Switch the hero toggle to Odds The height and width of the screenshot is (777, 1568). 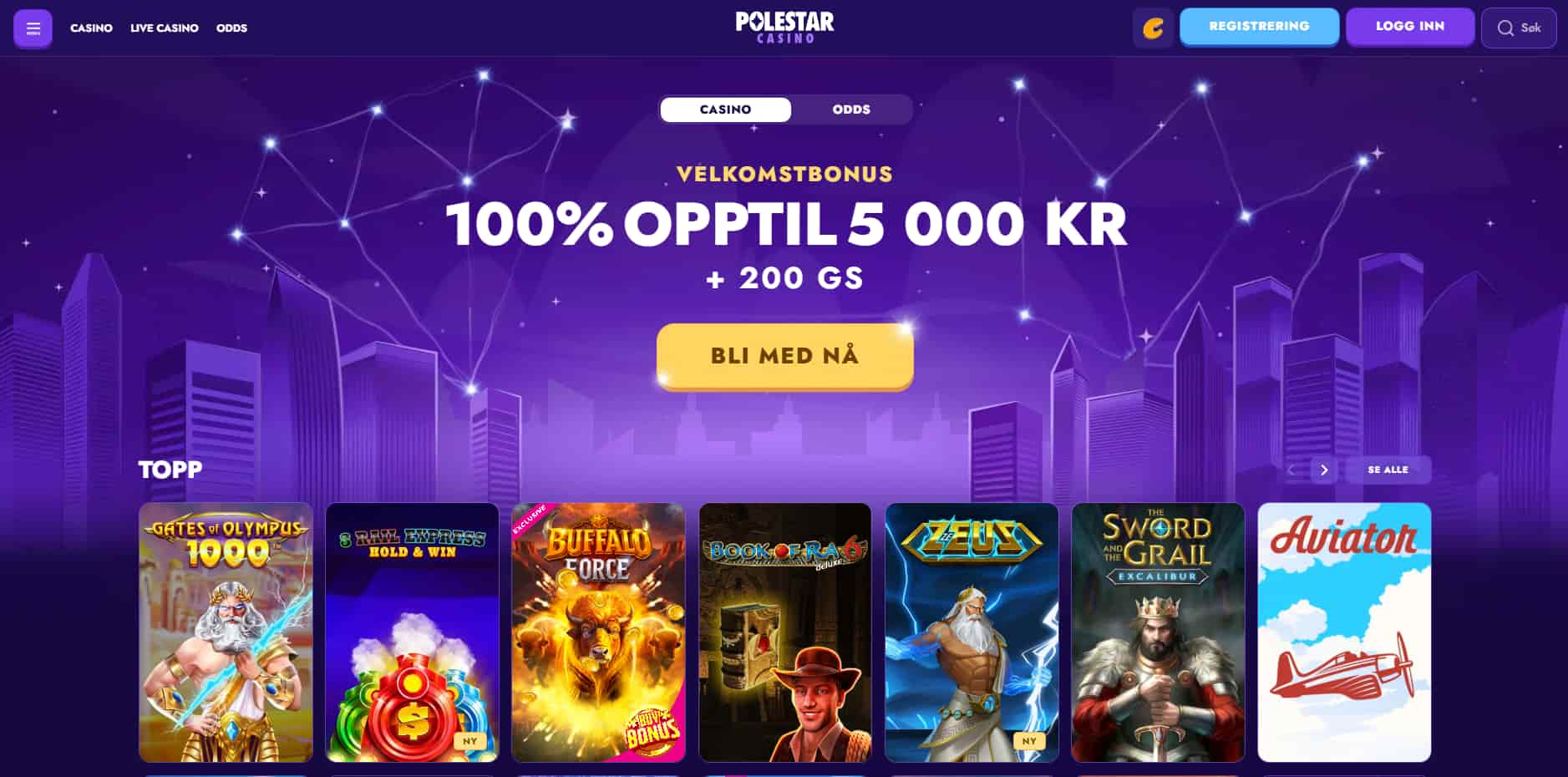point(851,109)
